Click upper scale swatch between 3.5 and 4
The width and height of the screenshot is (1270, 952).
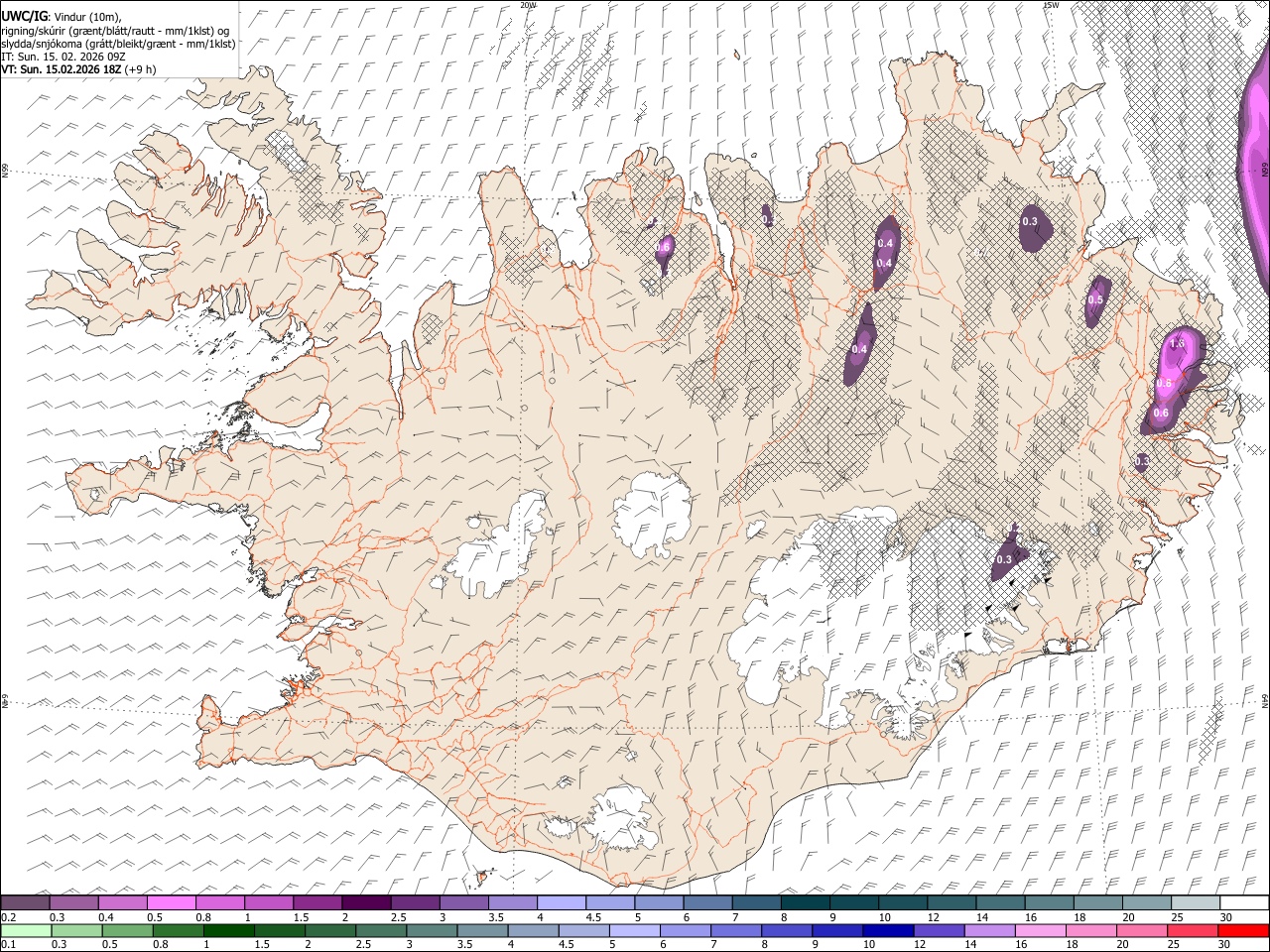(x=512, y=902)
